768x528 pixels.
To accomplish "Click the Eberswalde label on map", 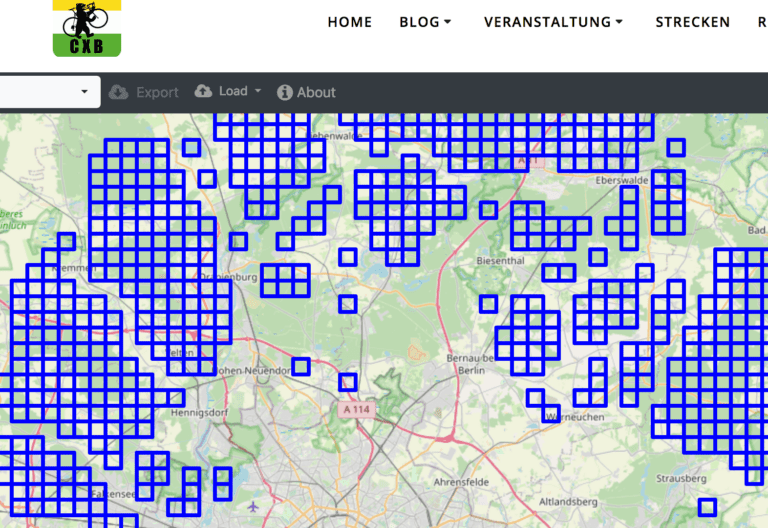I will point(622,180).
